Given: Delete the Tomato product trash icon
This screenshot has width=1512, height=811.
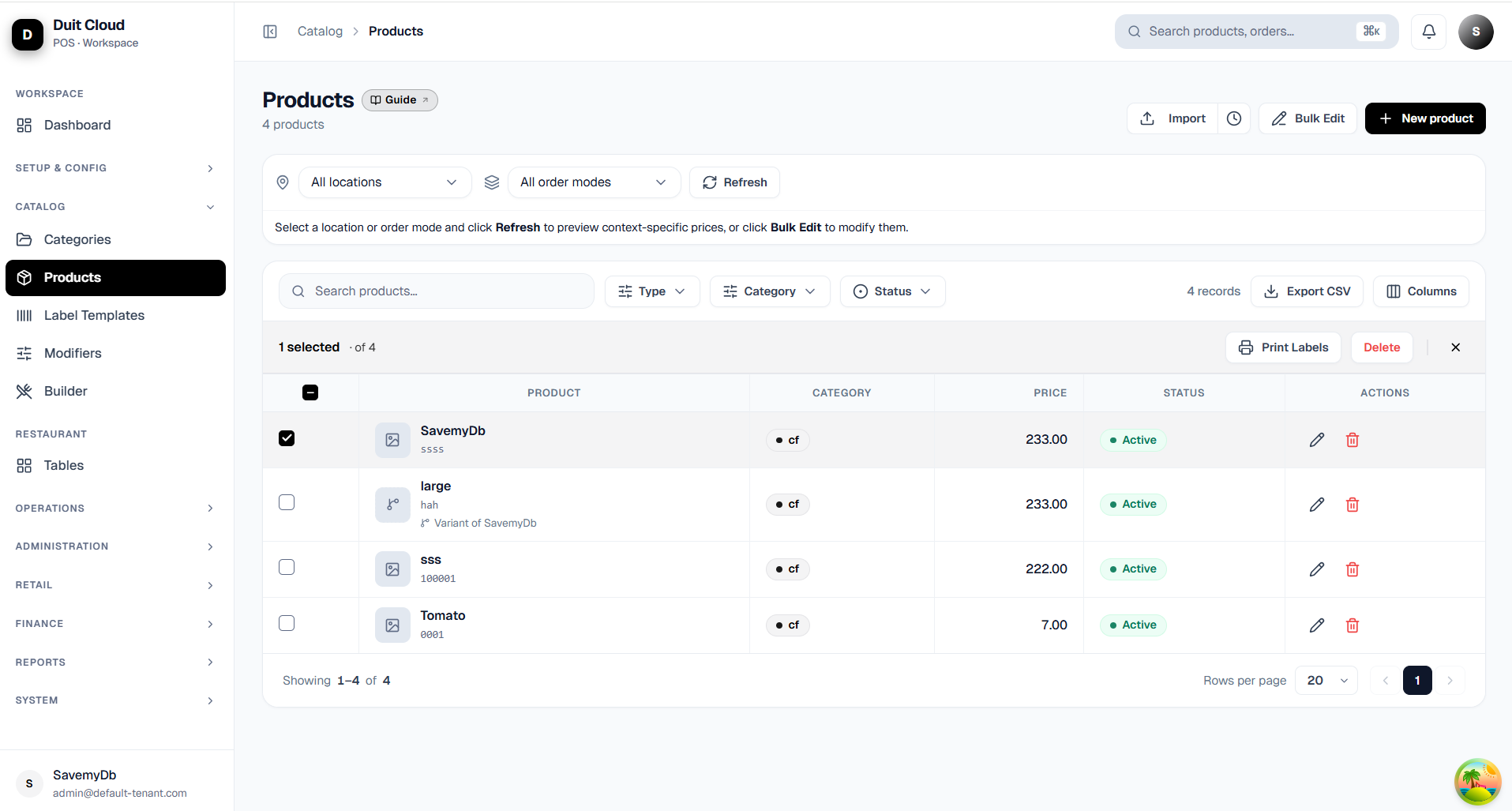Looking at the screenshot, I should [x=1353, y=625].
